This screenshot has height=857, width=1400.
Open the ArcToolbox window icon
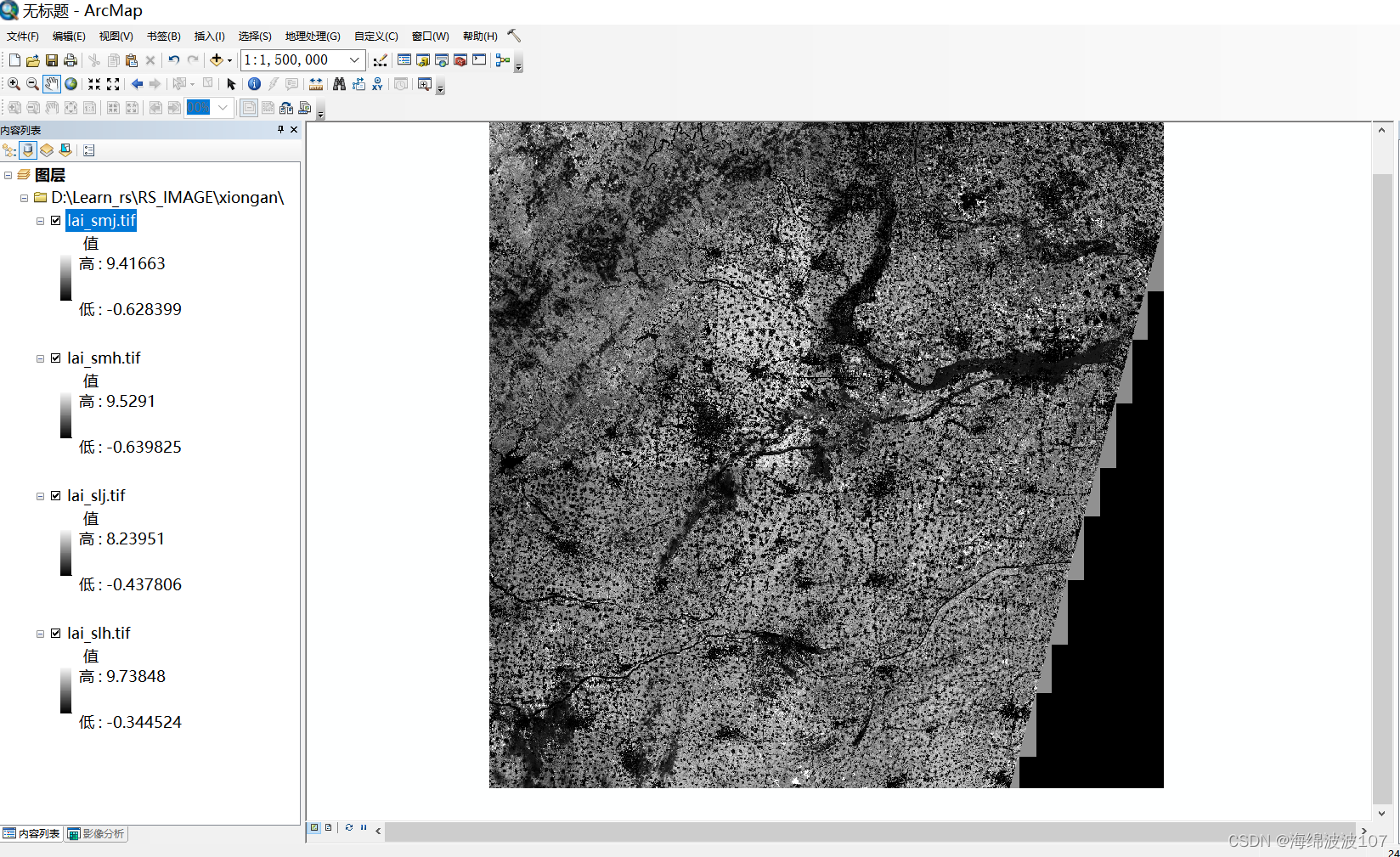pyautogui.click(x=460, y=60)
